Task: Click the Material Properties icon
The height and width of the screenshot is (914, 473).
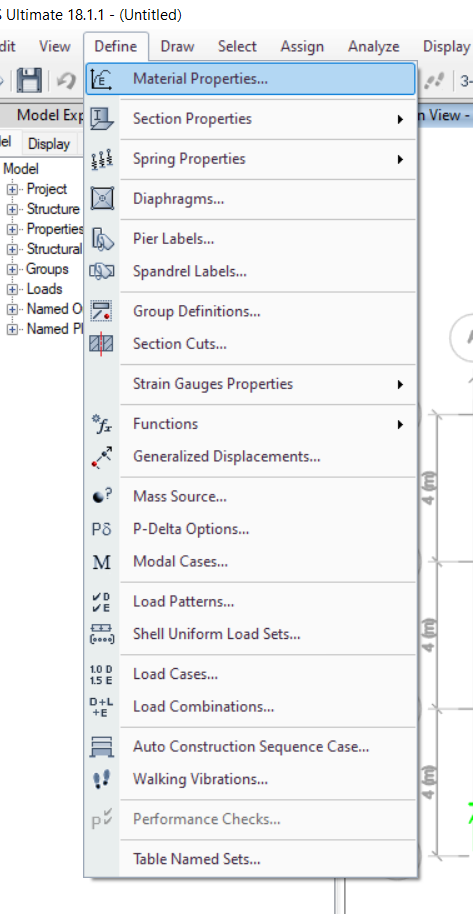Action: click(x=102, y=79)
